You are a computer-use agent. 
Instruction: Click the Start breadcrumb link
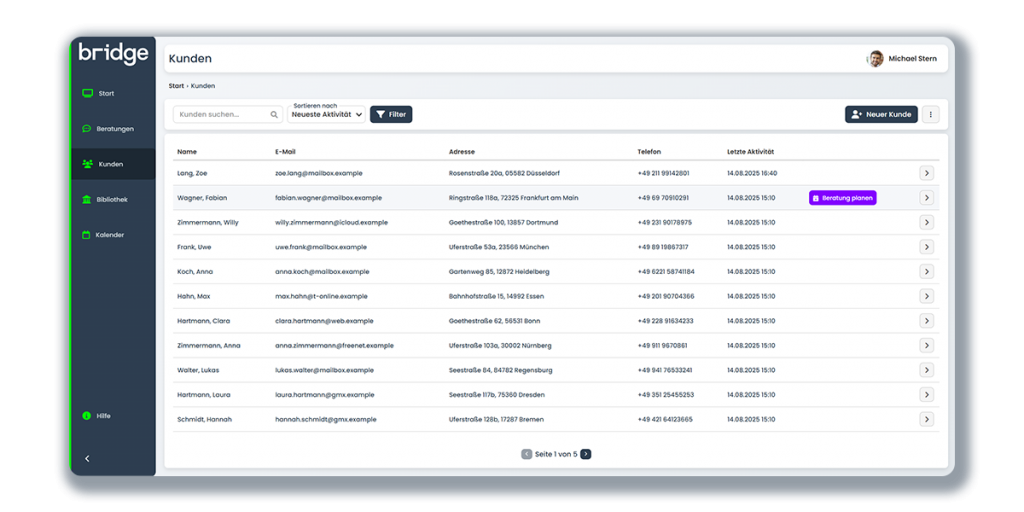tap(176, 86)
